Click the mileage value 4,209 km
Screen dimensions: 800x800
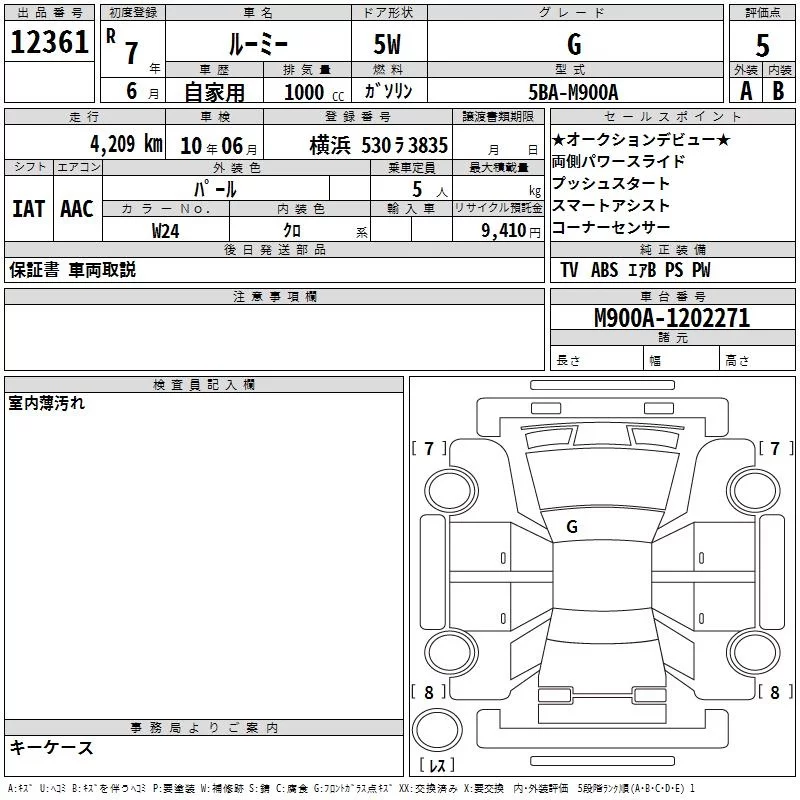pos(125,144)
